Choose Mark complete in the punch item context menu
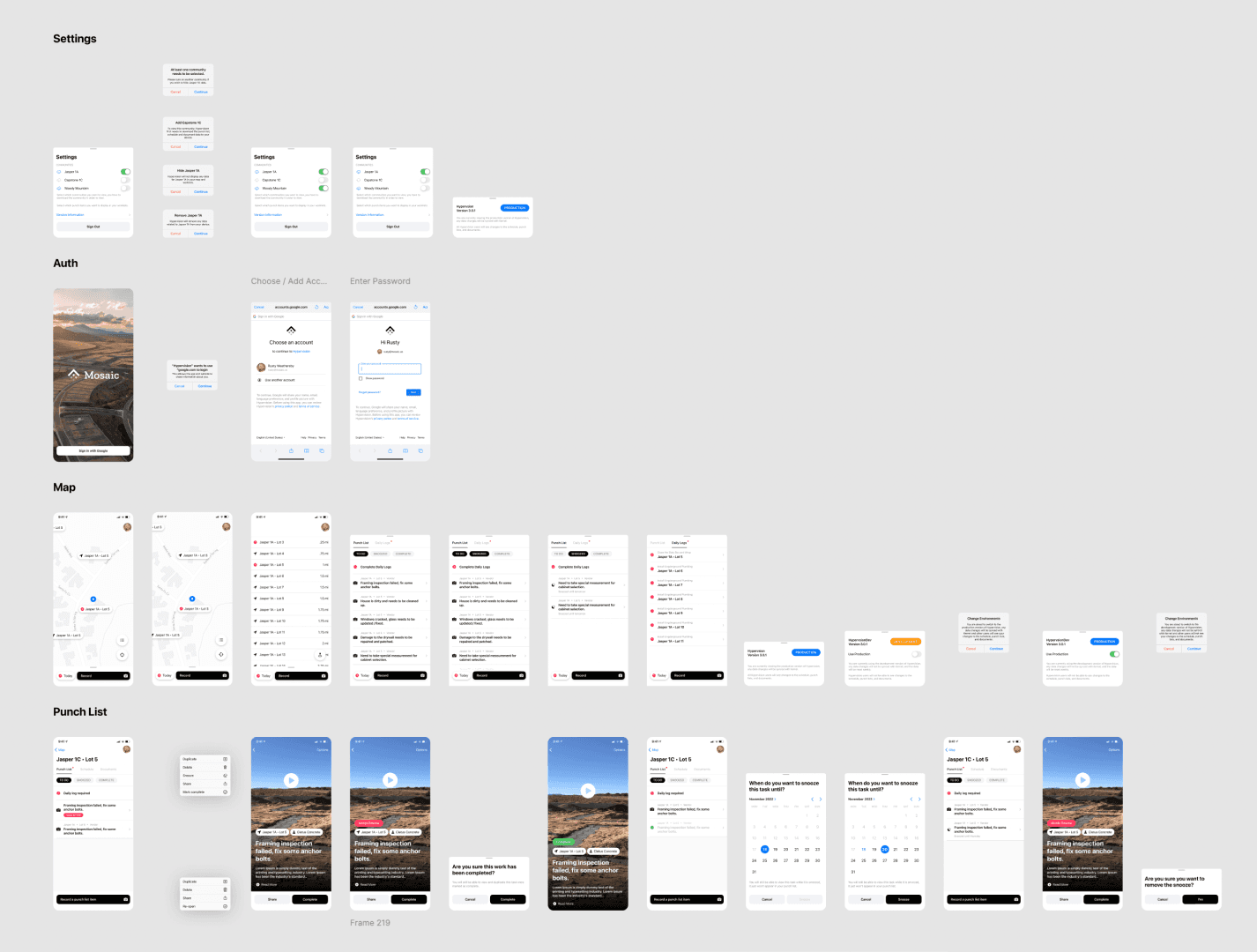Viewport: 1257px width, 952px height. pos(205,792)
